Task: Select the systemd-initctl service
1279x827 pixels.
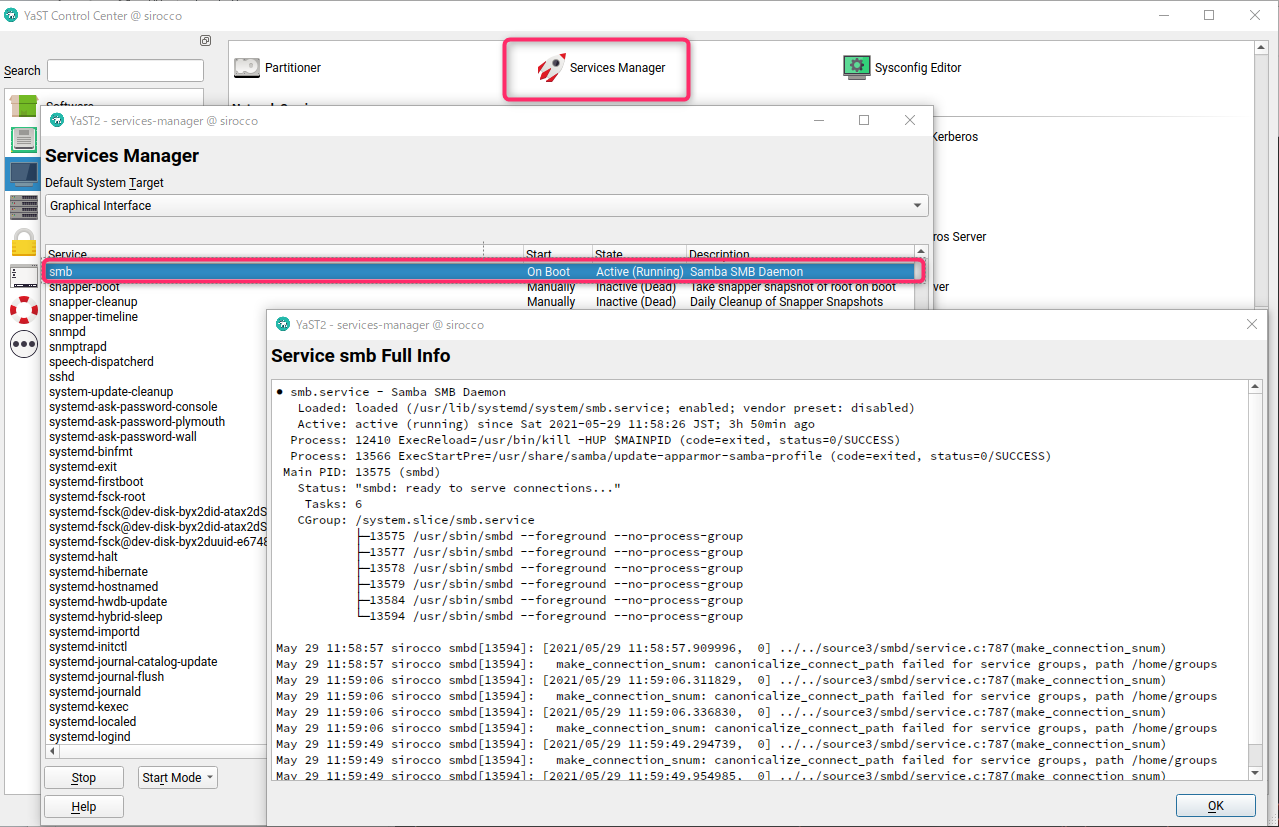Action: pos(88,647)
